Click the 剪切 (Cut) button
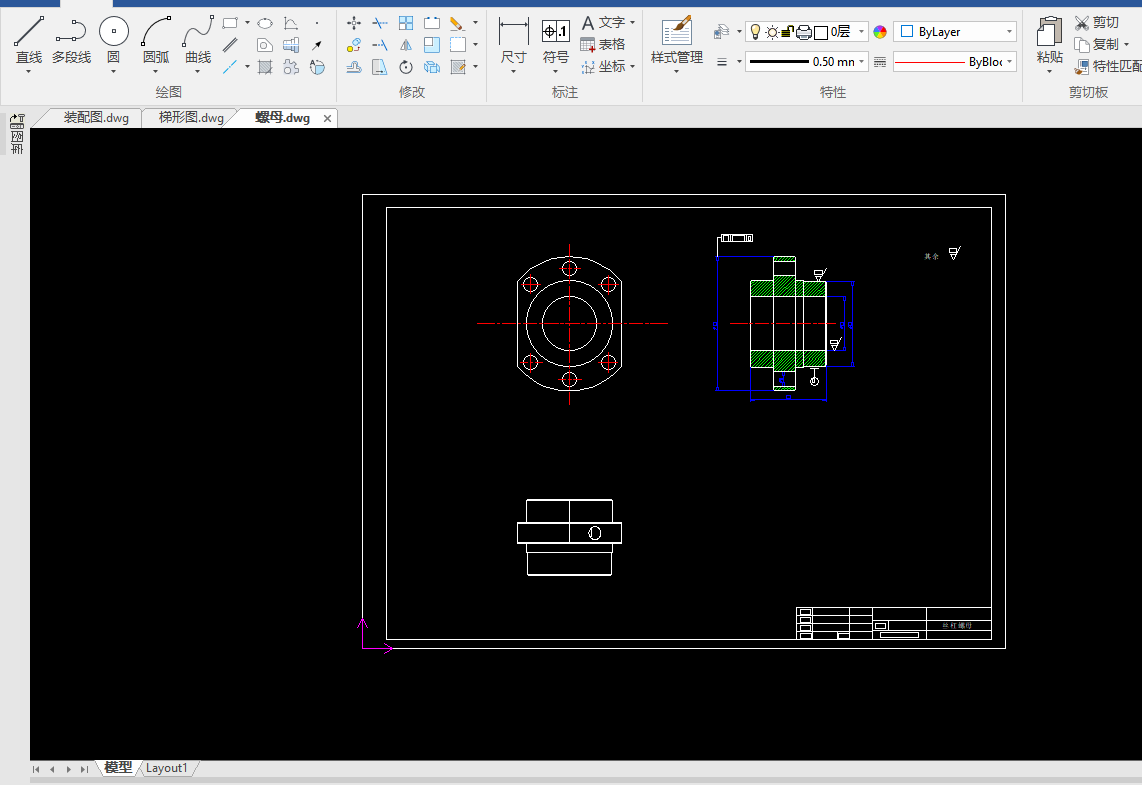 (x=1096, y=22)
